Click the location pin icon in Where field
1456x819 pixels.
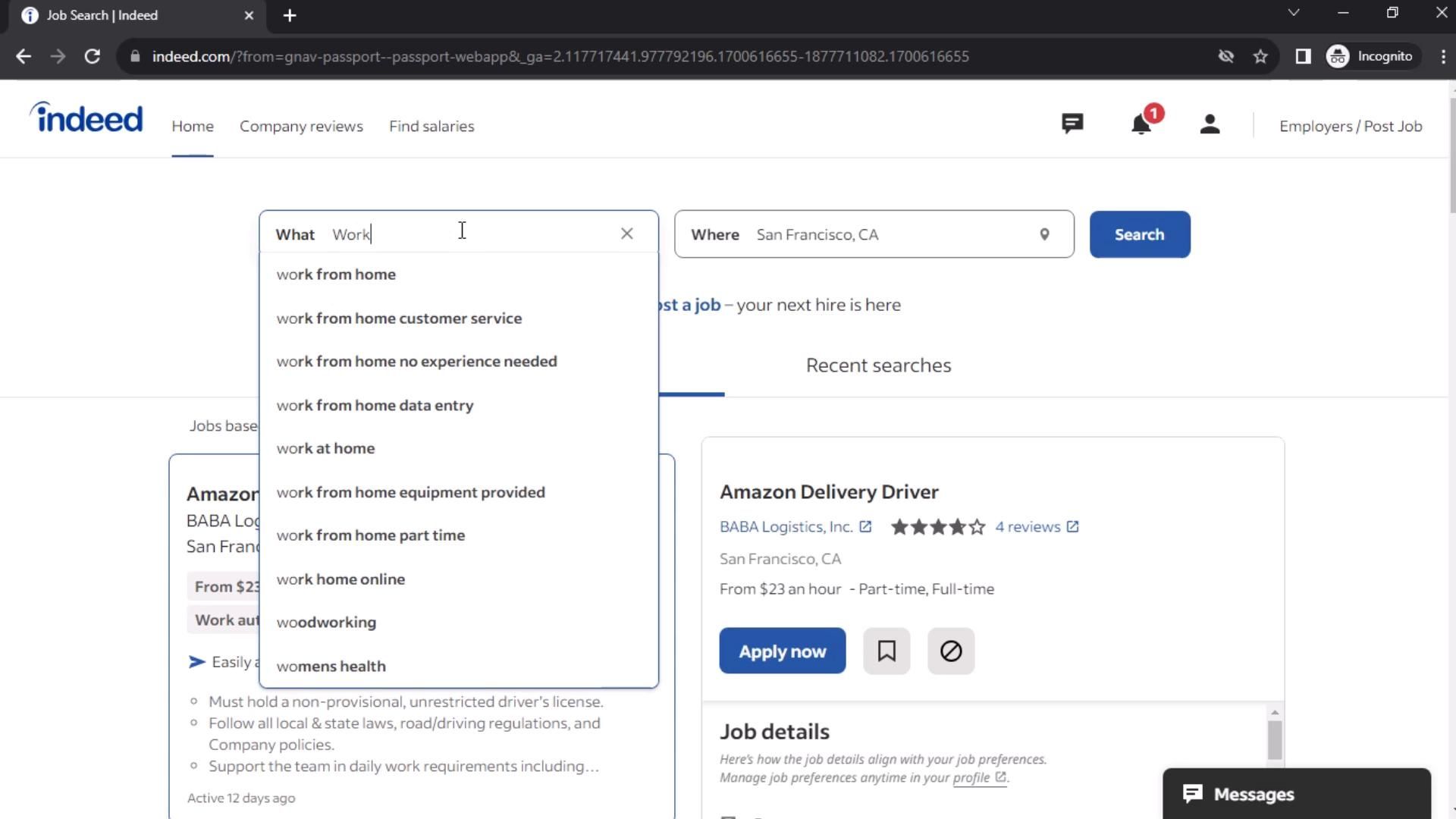tap(1044, 234)
